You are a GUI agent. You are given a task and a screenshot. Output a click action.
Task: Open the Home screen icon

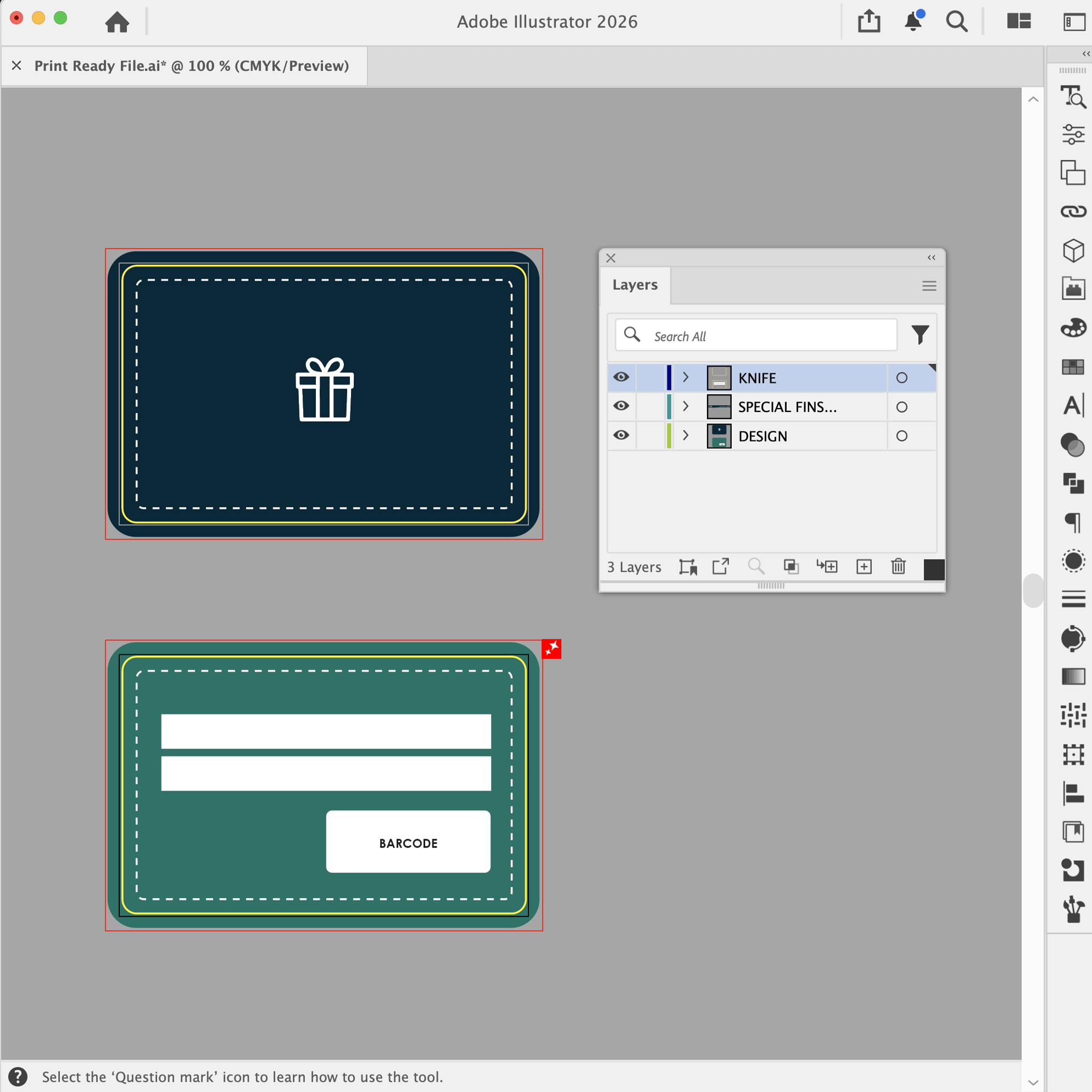[117, 22]
